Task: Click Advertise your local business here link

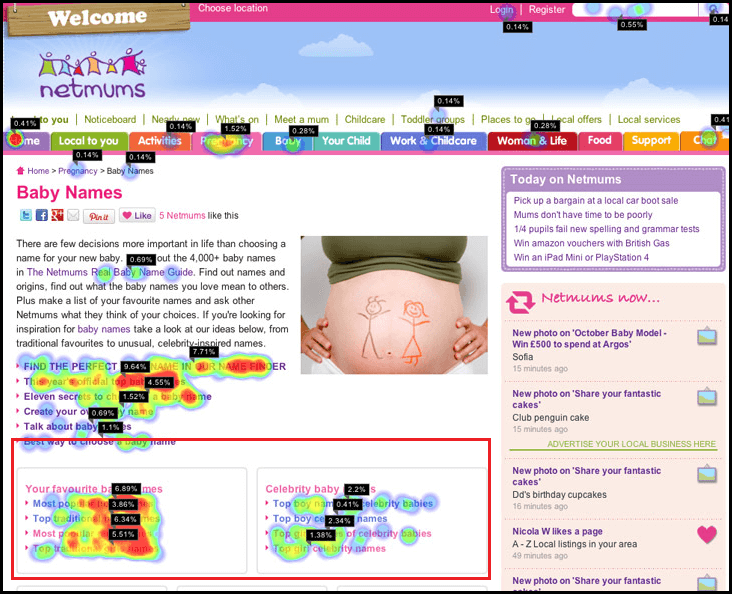Action: pyautogui.click(x=631, y=444)
